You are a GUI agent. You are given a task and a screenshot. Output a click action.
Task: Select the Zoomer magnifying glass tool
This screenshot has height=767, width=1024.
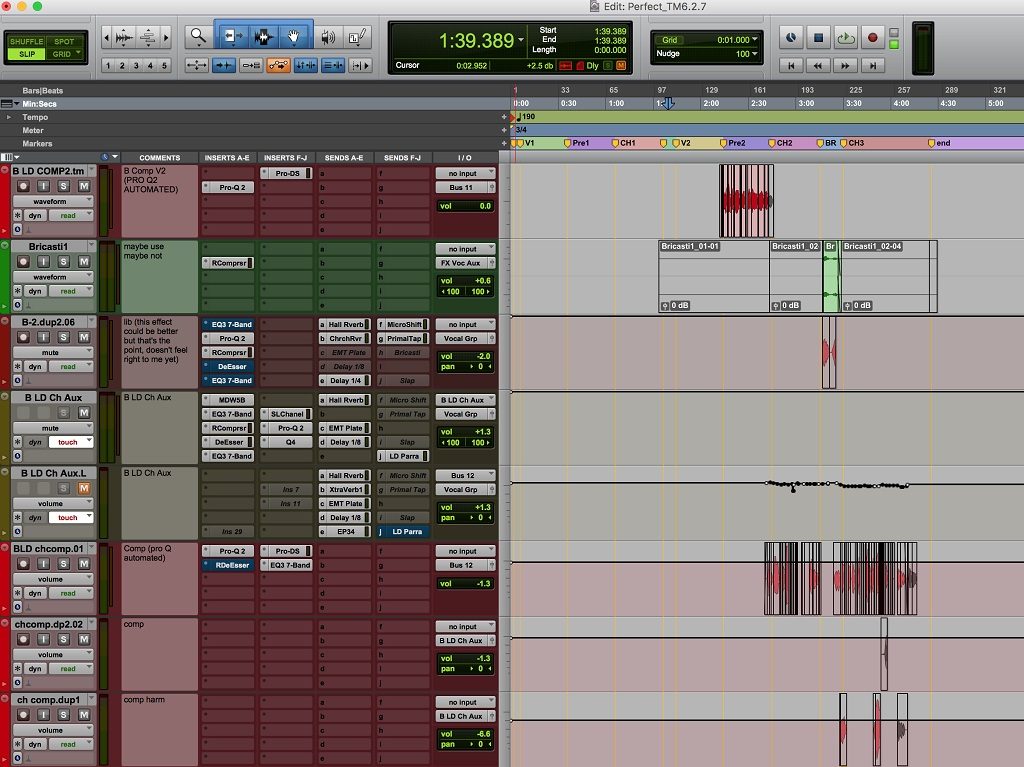coord(197,37)
